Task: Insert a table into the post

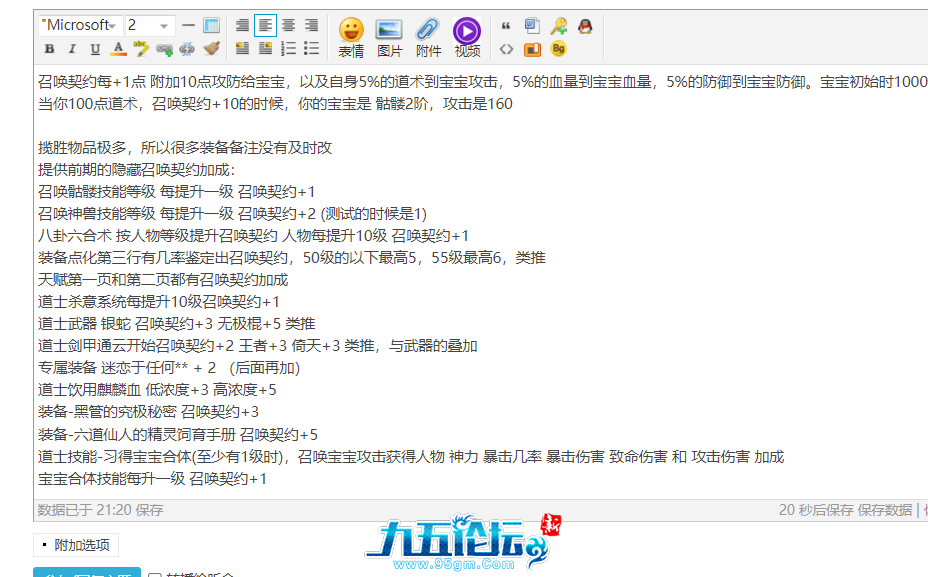Action: (x=211, y=23)
